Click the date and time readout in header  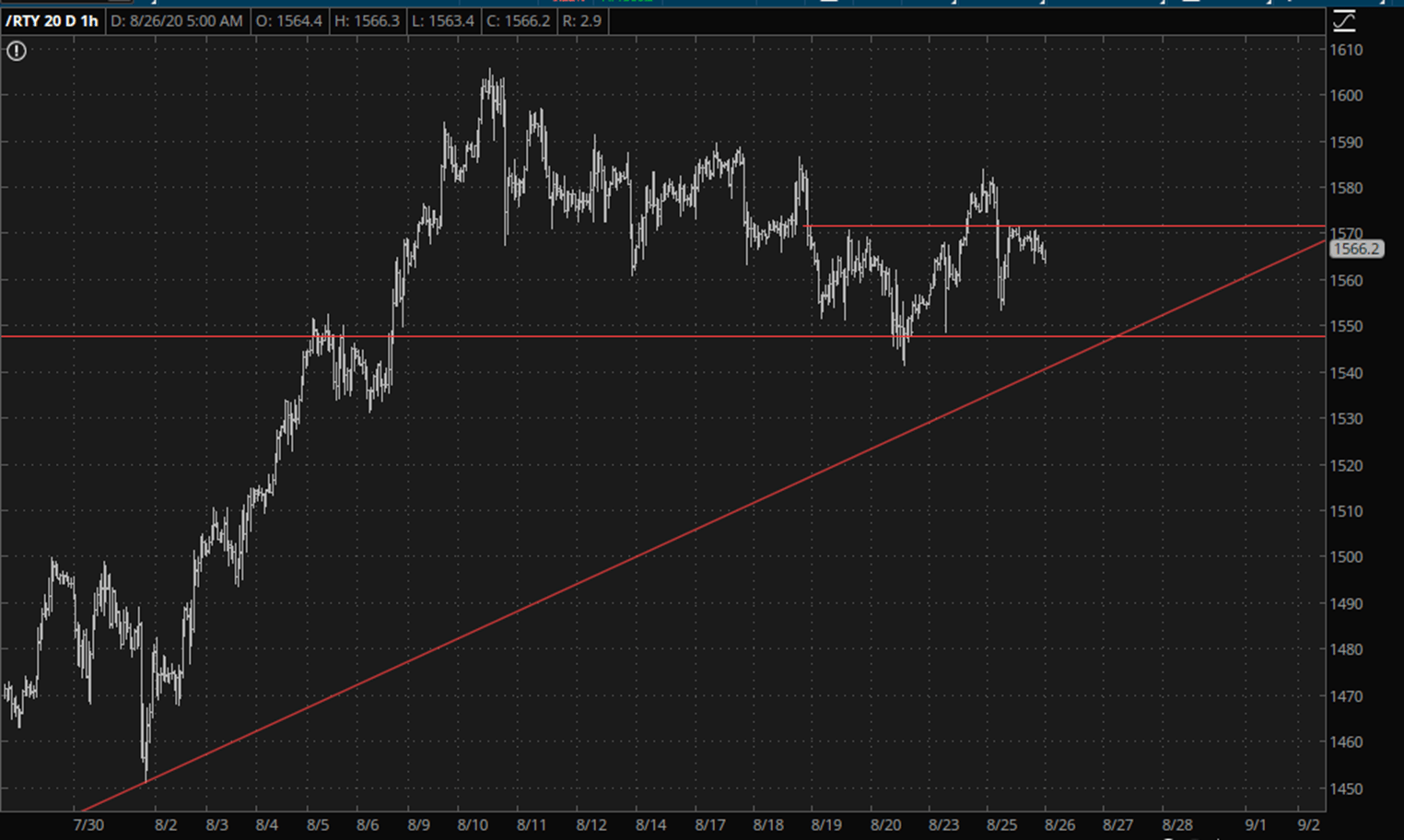(177, 20)
